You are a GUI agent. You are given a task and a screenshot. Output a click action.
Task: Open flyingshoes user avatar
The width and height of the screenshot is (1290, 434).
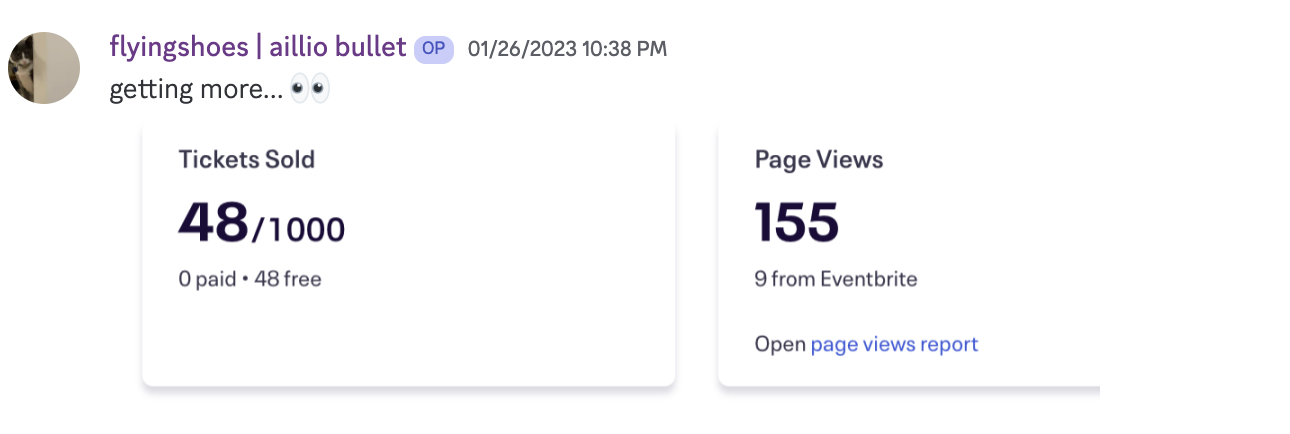(x=44, y=68)
